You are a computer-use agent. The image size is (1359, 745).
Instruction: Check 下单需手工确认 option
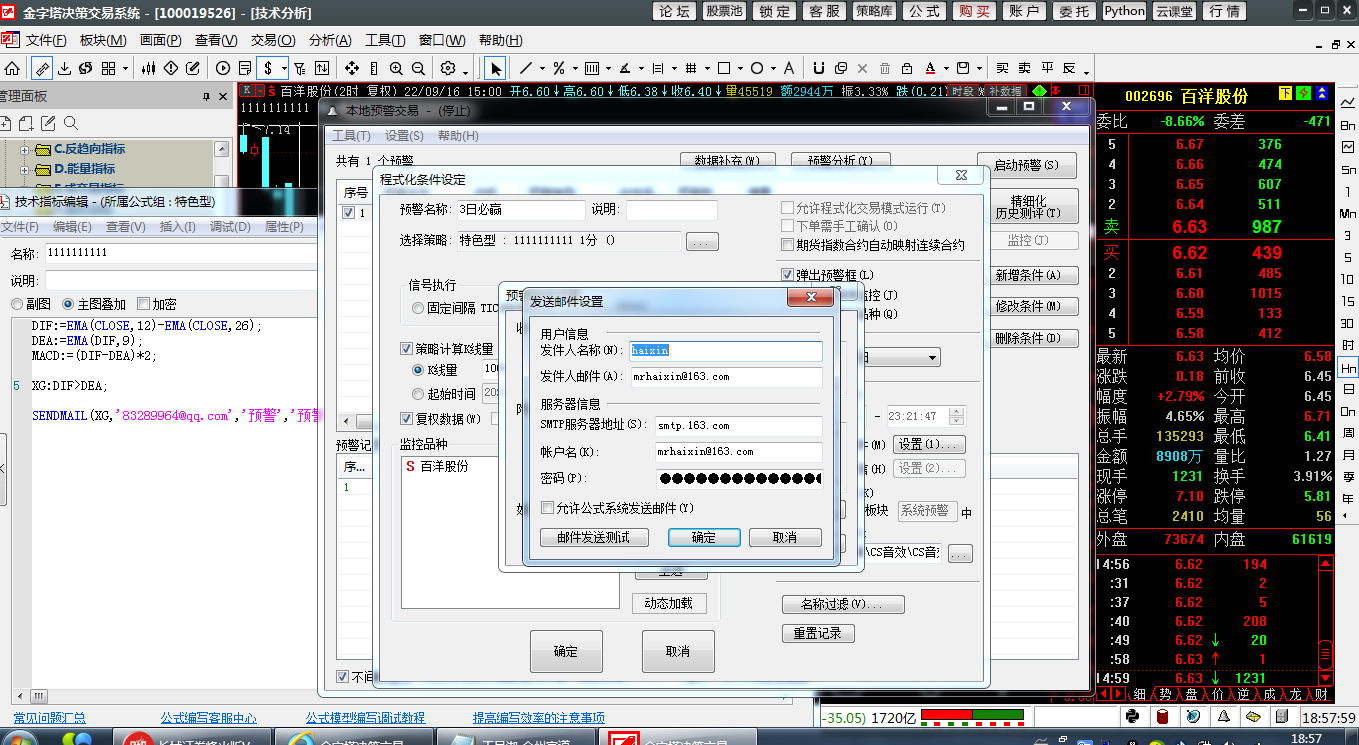[x=787, y=226]
